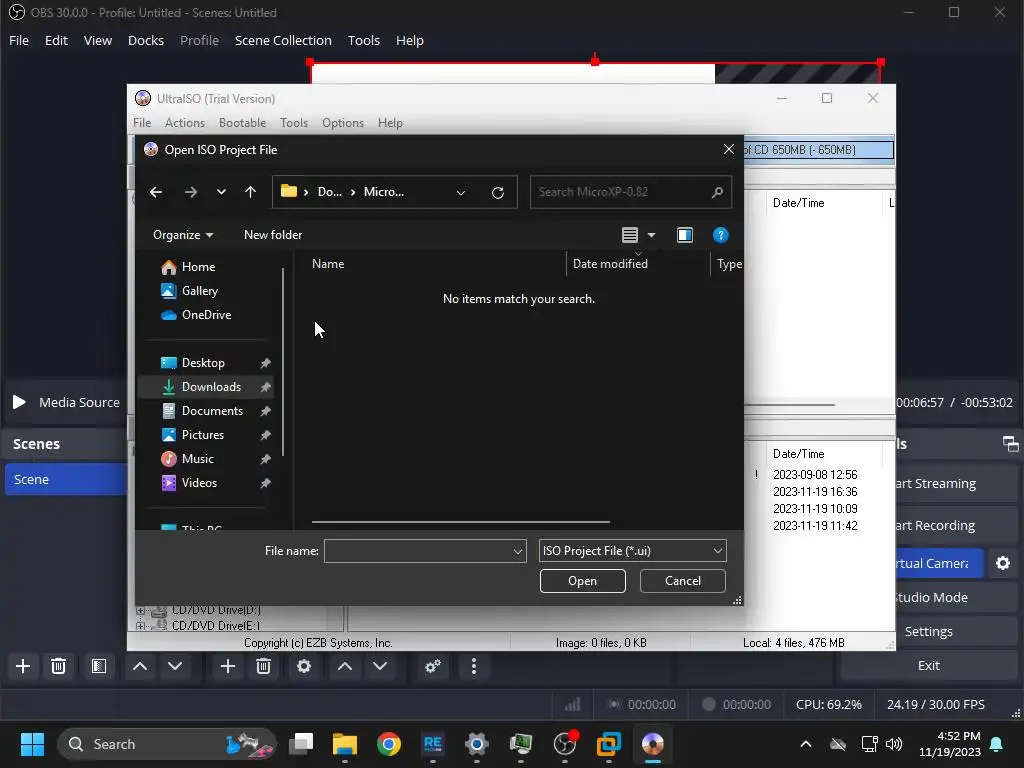Click the Search MicroXP-0.82 field

630,192
